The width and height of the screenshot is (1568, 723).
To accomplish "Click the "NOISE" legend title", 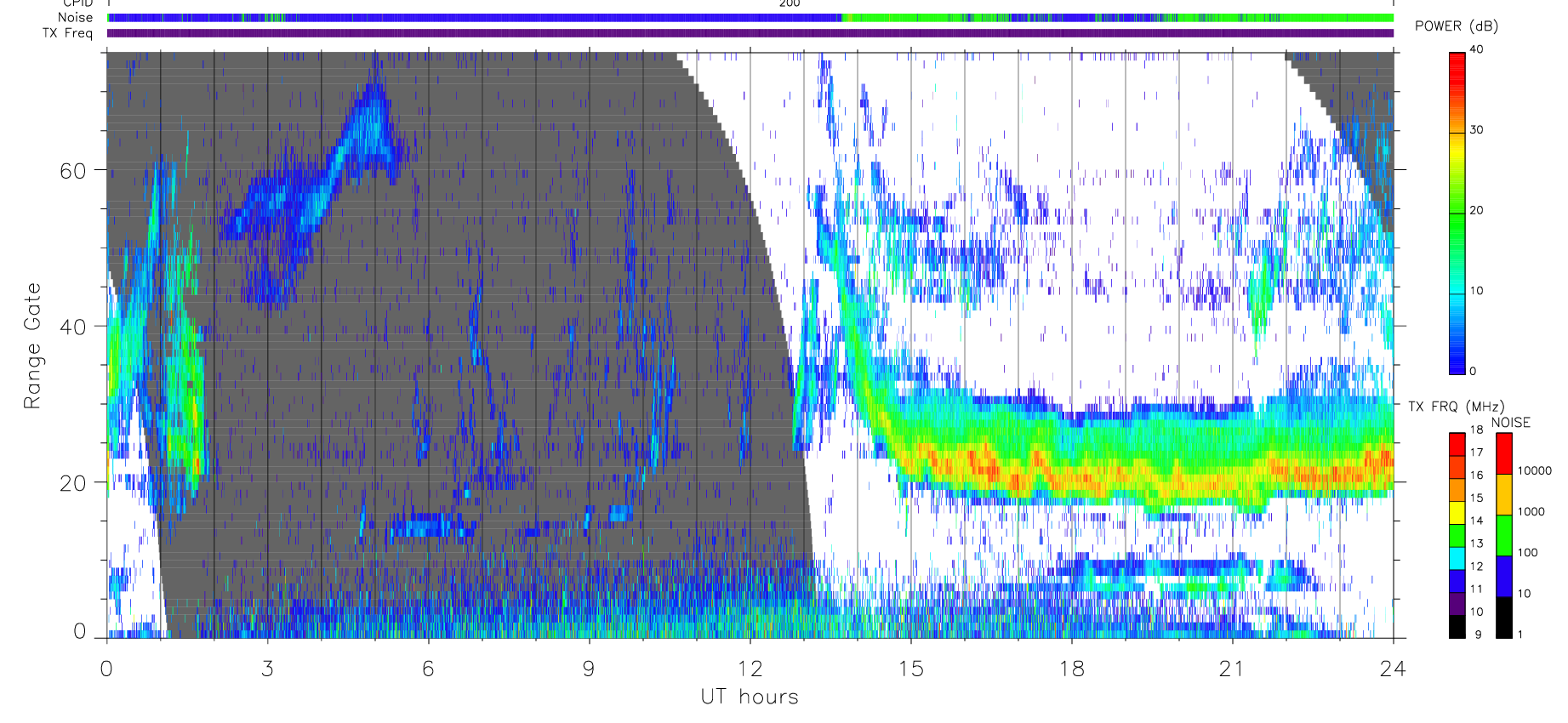I will tap(1511, 423).
